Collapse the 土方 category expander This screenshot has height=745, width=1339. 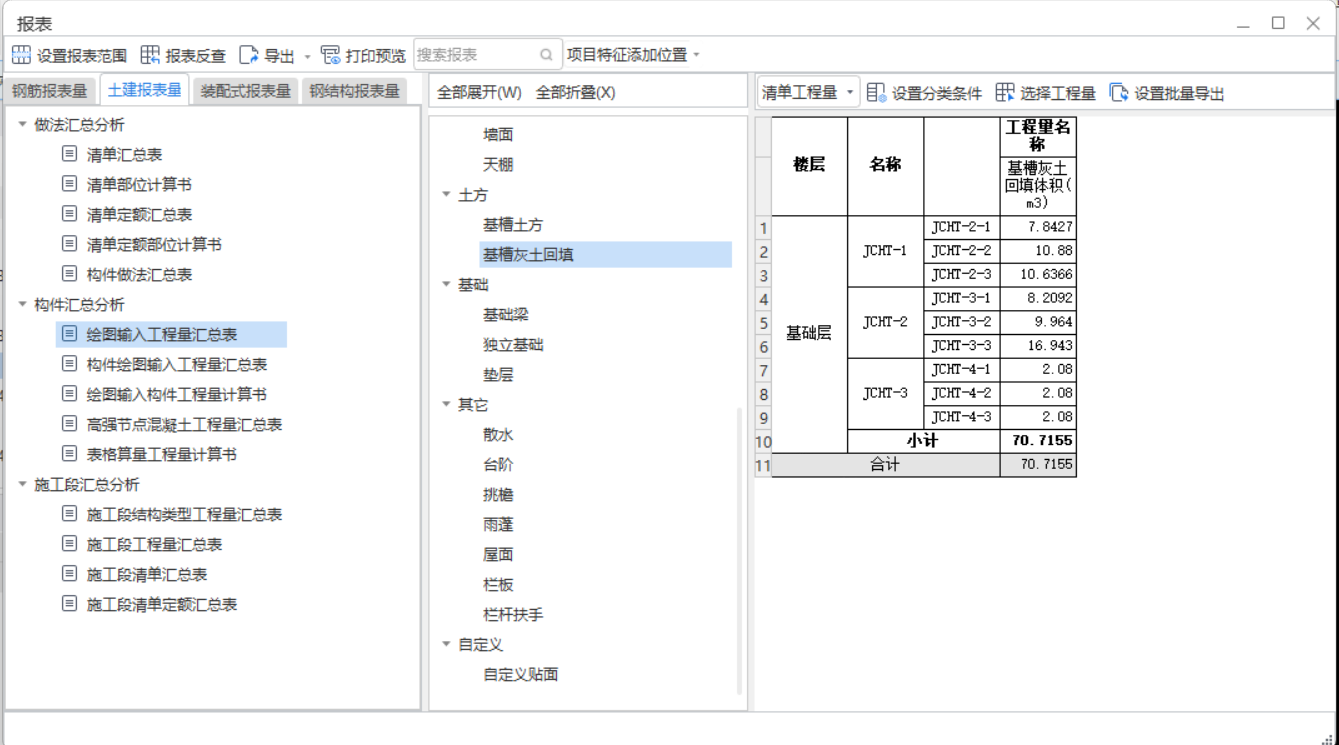(446, 195)
